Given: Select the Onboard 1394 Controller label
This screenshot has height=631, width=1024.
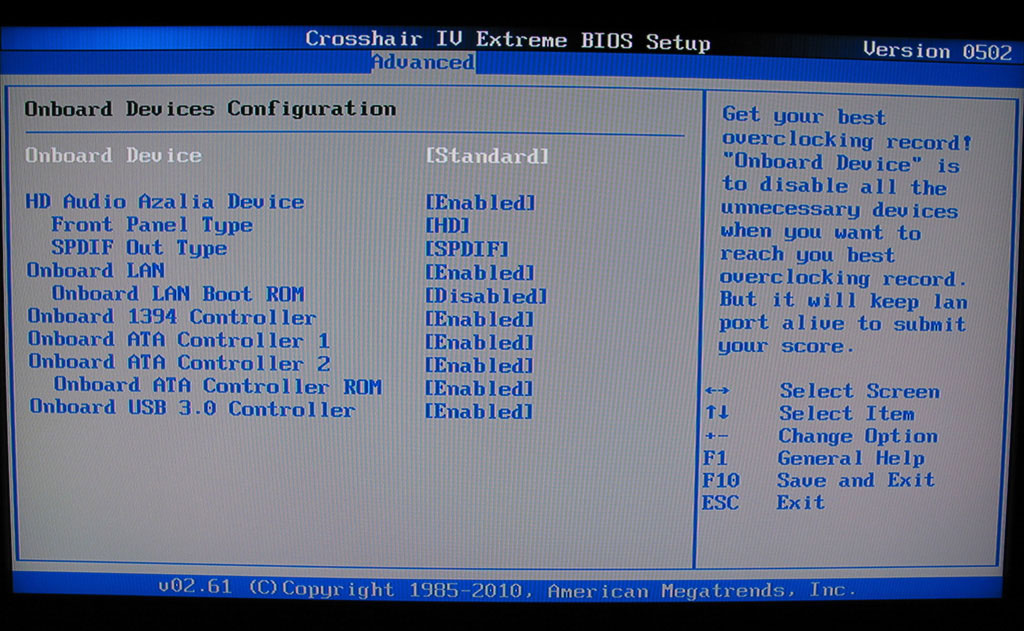Looking at the screenshot, I should (x=172, y=317).
